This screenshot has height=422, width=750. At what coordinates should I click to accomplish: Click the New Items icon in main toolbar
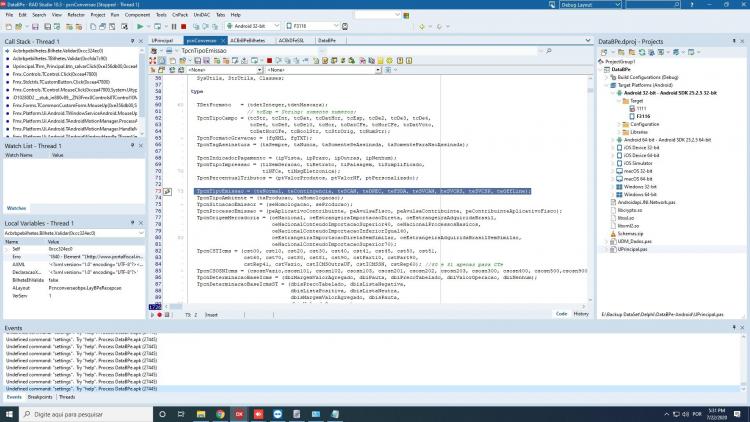click(9, 26)
